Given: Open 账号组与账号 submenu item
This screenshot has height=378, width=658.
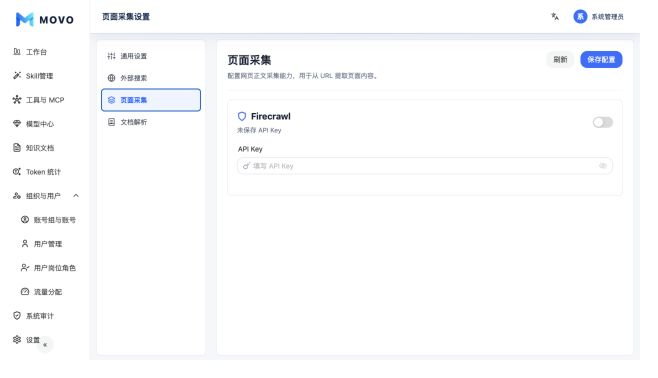Looking at the screenshot, I should (48, 220).
